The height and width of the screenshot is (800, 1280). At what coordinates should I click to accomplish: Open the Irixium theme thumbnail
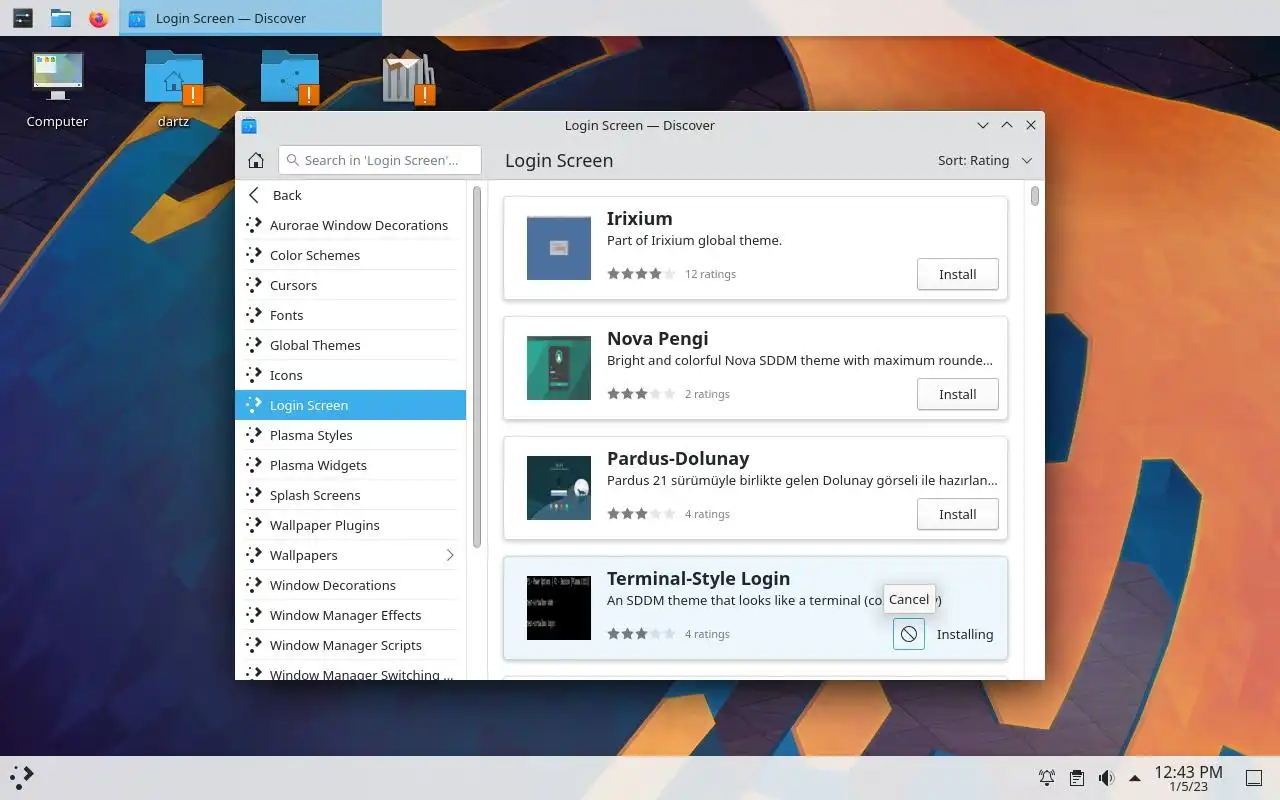pyautogui.click(x=559, y=248)
